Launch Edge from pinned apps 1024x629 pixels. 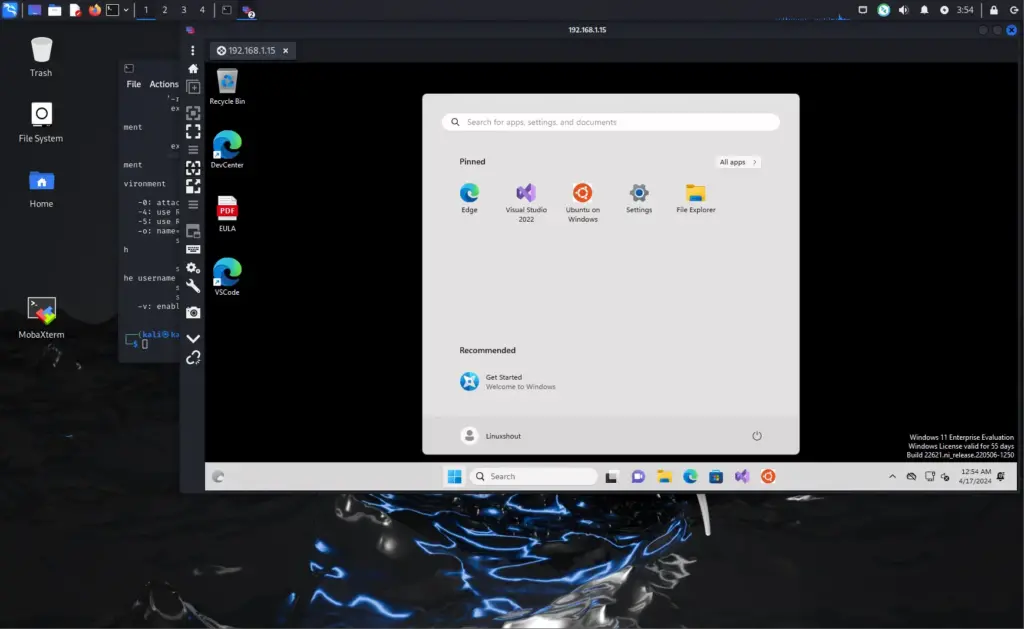[x=469, y=198]
